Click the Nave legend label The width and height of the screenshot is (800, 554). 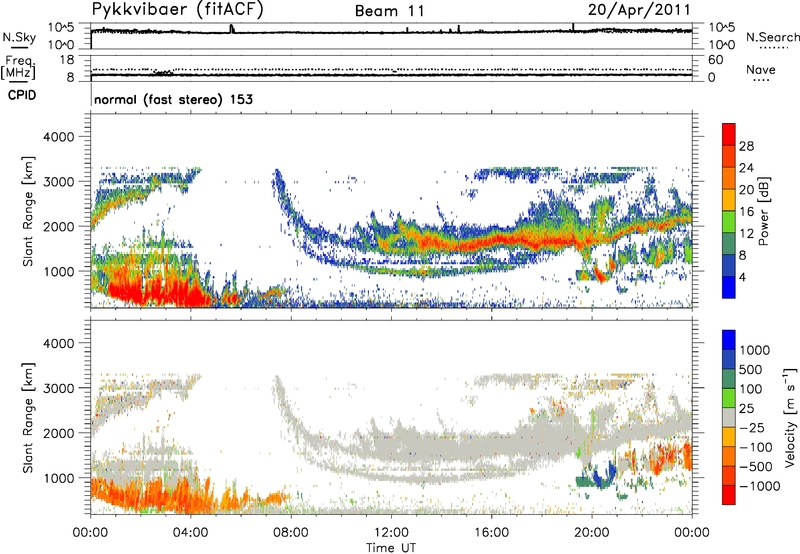point(761,69)
